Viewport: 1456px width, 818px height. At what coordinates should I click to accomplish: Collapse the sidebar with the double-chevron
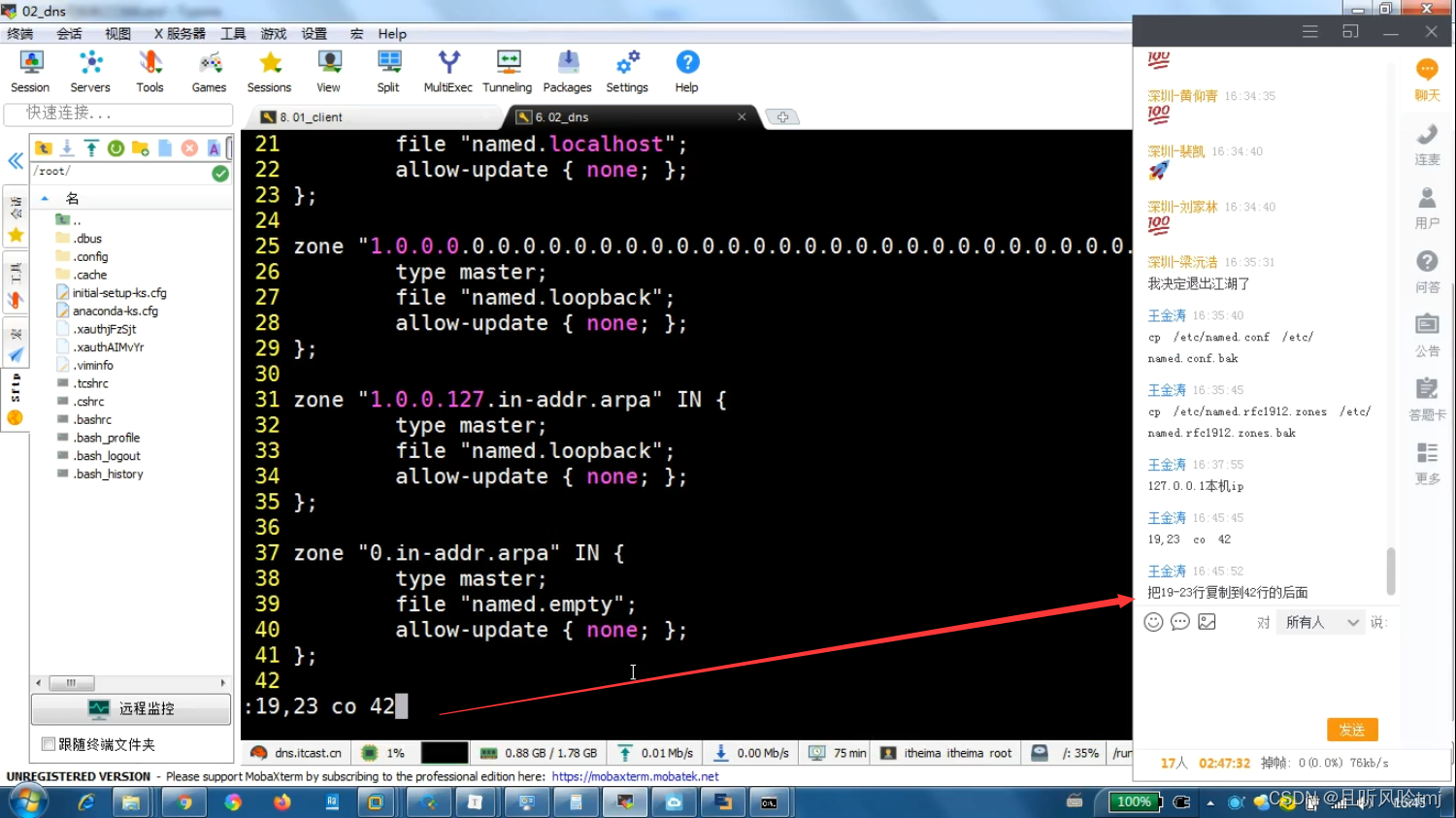pos(16,160)
